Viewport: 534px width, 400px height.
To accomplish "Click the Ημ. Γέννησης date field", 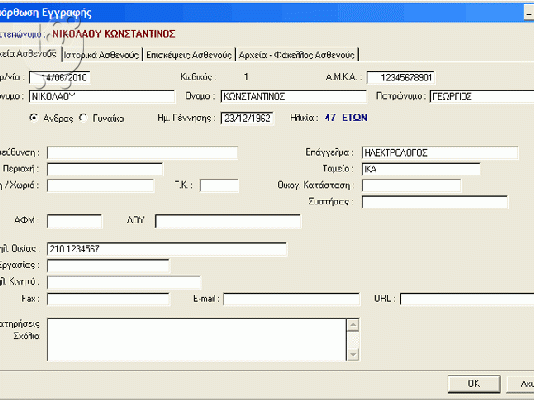I will (247, 118).
